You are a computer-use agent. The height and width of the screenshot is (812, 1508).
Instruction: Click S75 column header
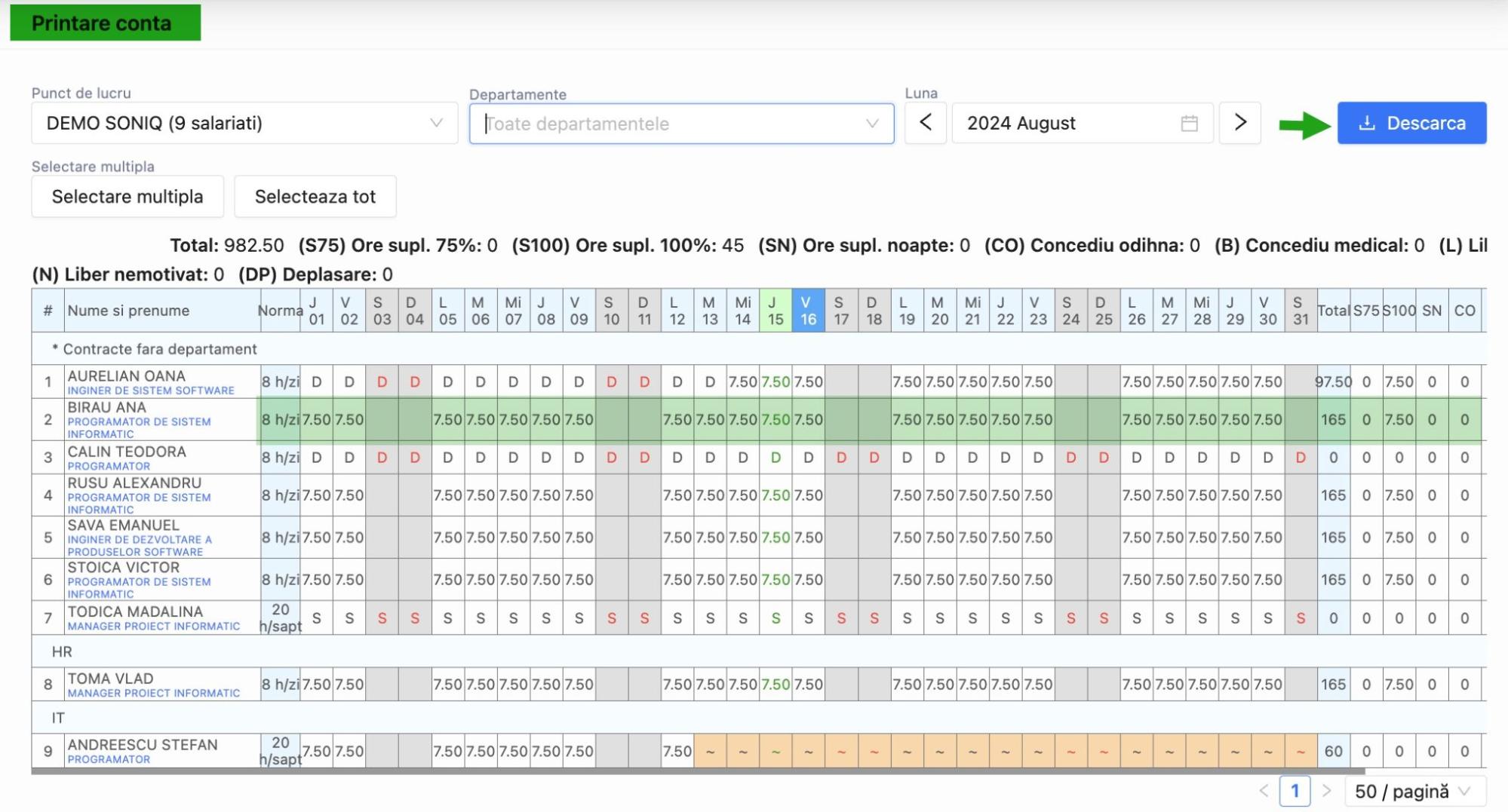click(1366, 310)
